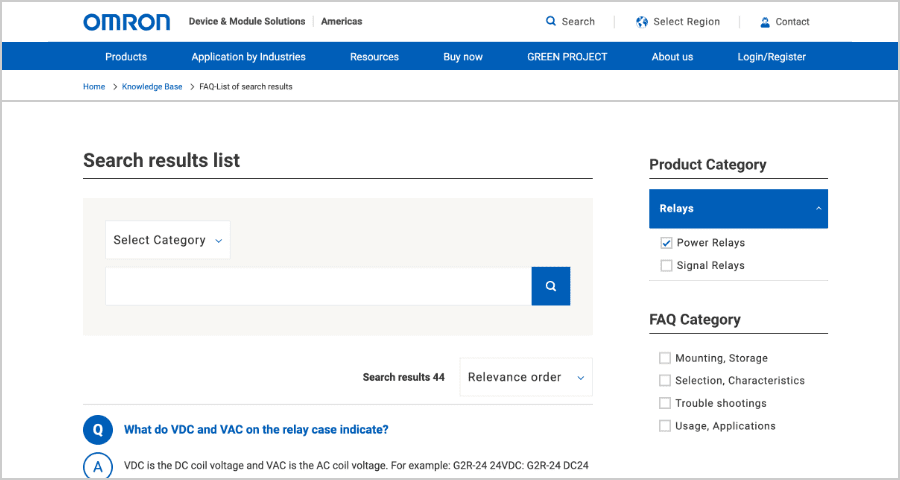The height and width of the screenshot is (480, 900).
Task: Click the blue Q question icon
Action: tap(98, 430)
